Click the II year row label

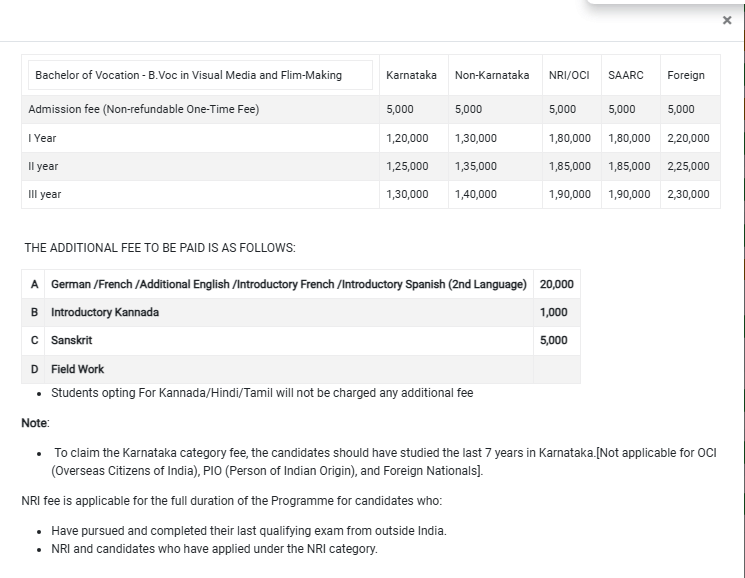[x=44, y=166]
